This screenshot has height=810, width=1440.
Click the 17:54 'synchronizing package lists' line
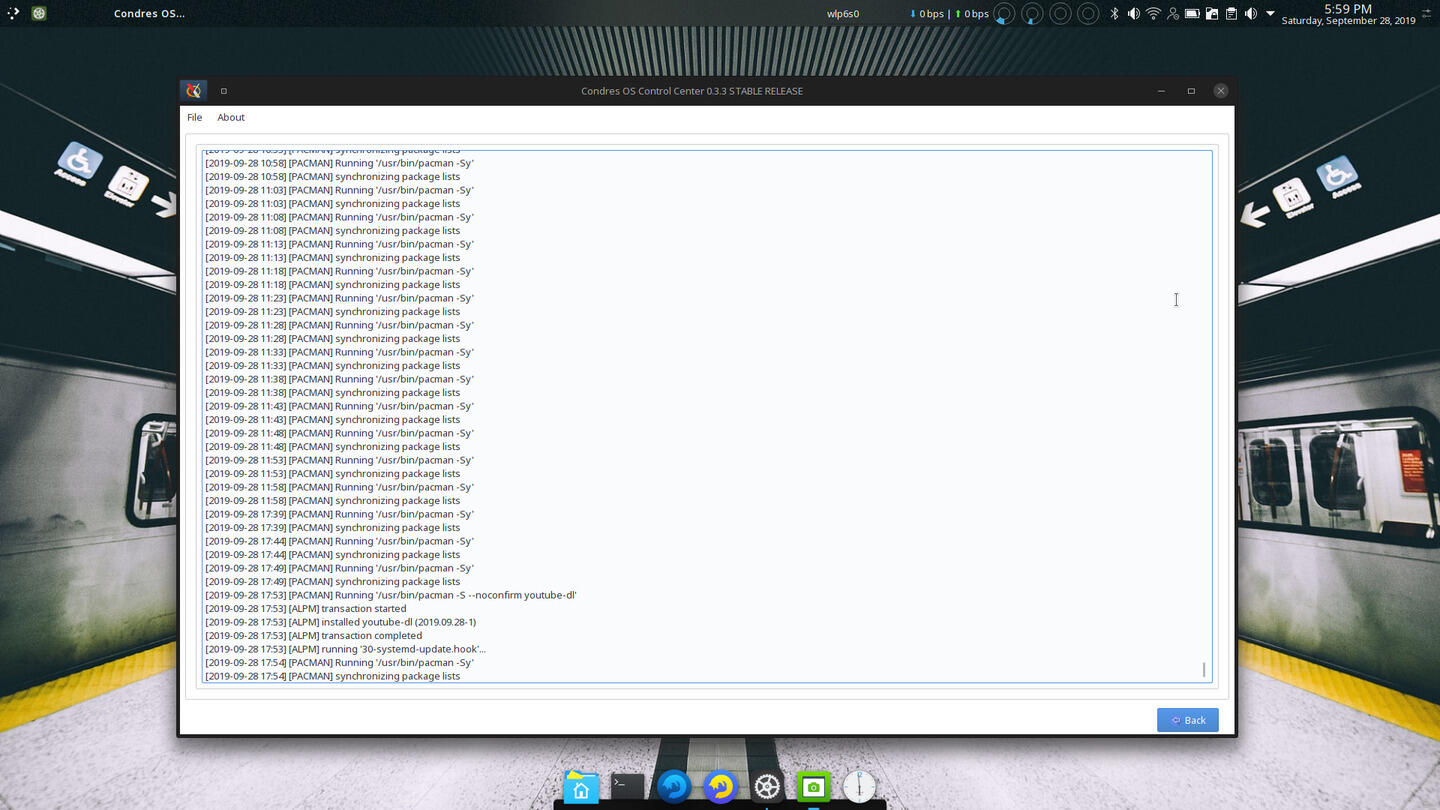point(332,676)
